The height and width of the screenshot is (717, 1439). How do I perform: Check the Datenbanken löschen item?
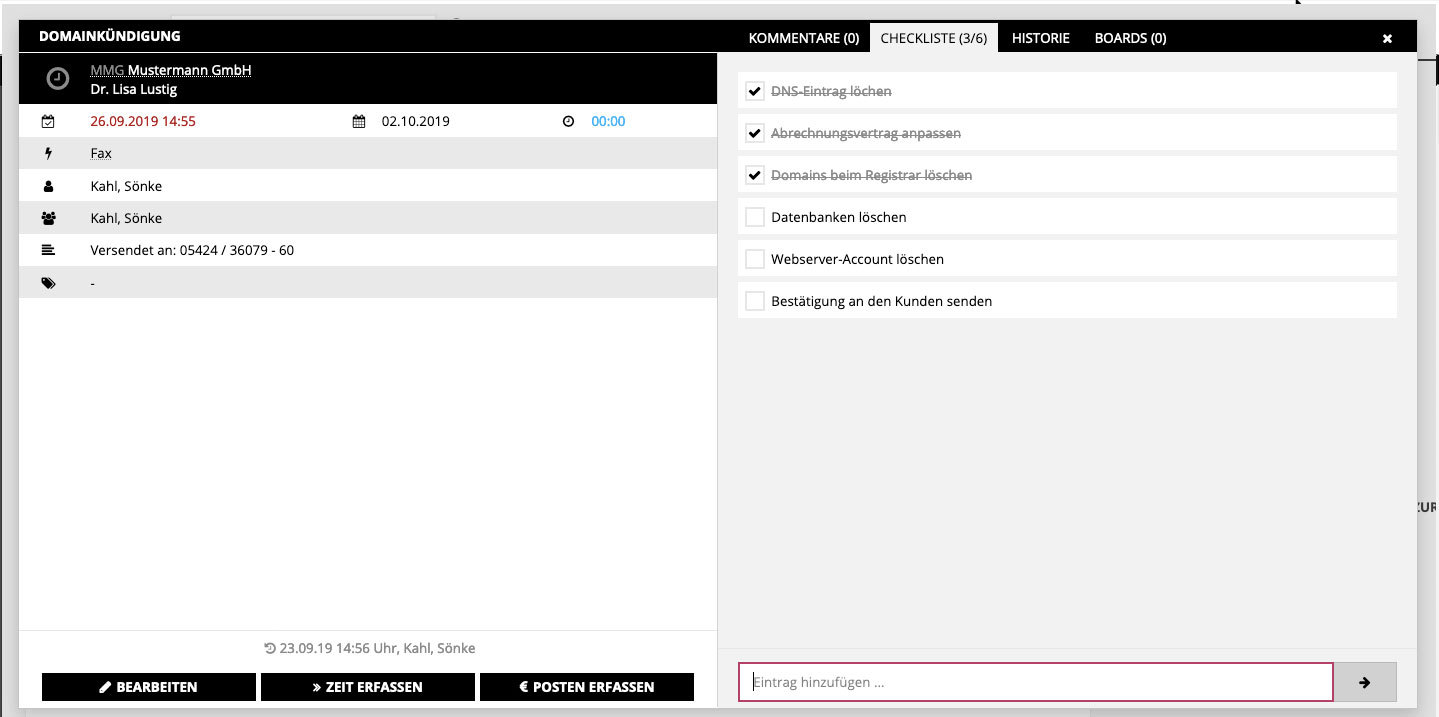click(755, 216)
